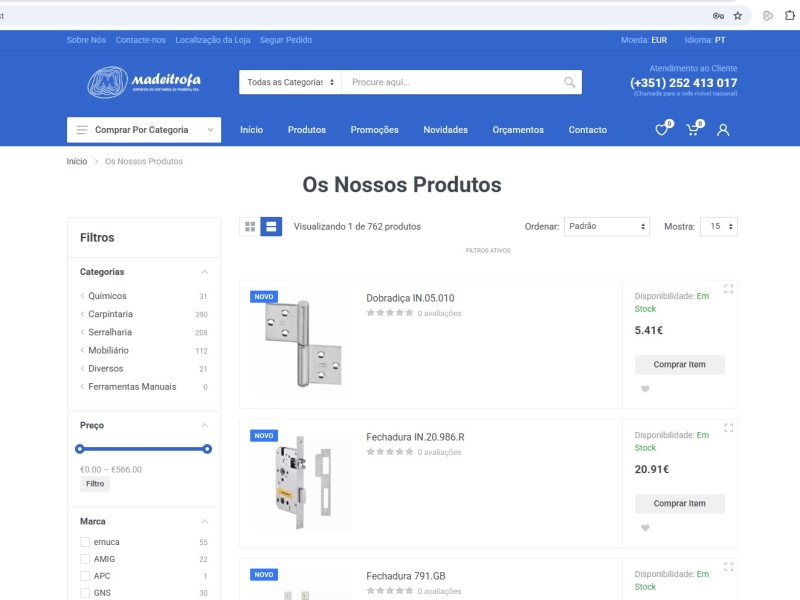Click the minimum price slider handle
The height and width of the screenshot is (600, 800).
pyautogui.click(x=79, y=449)
